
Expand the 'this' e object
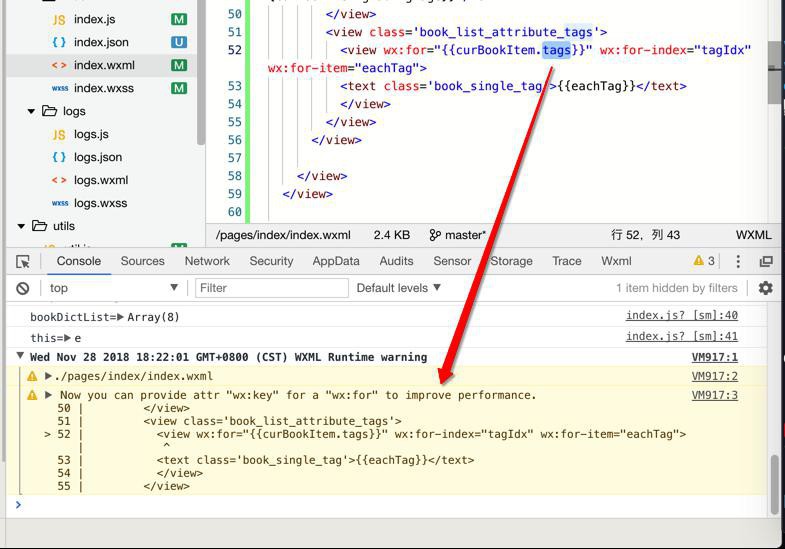pyautogui.click(x=68, y=338)
